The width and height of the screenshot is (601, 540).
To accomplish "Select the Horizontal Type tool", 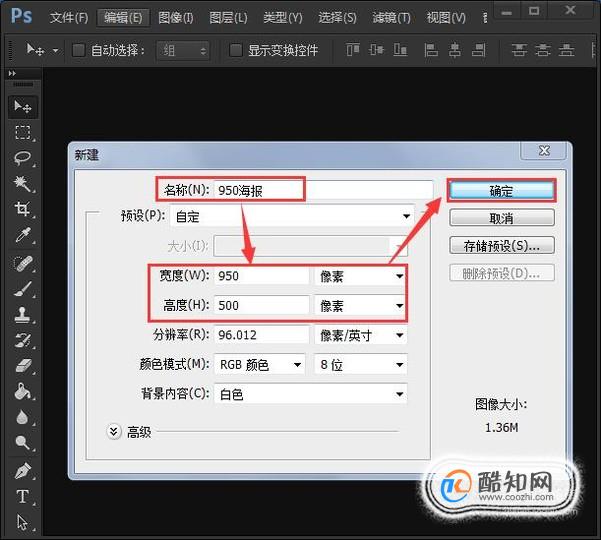I will pos(23,497).
